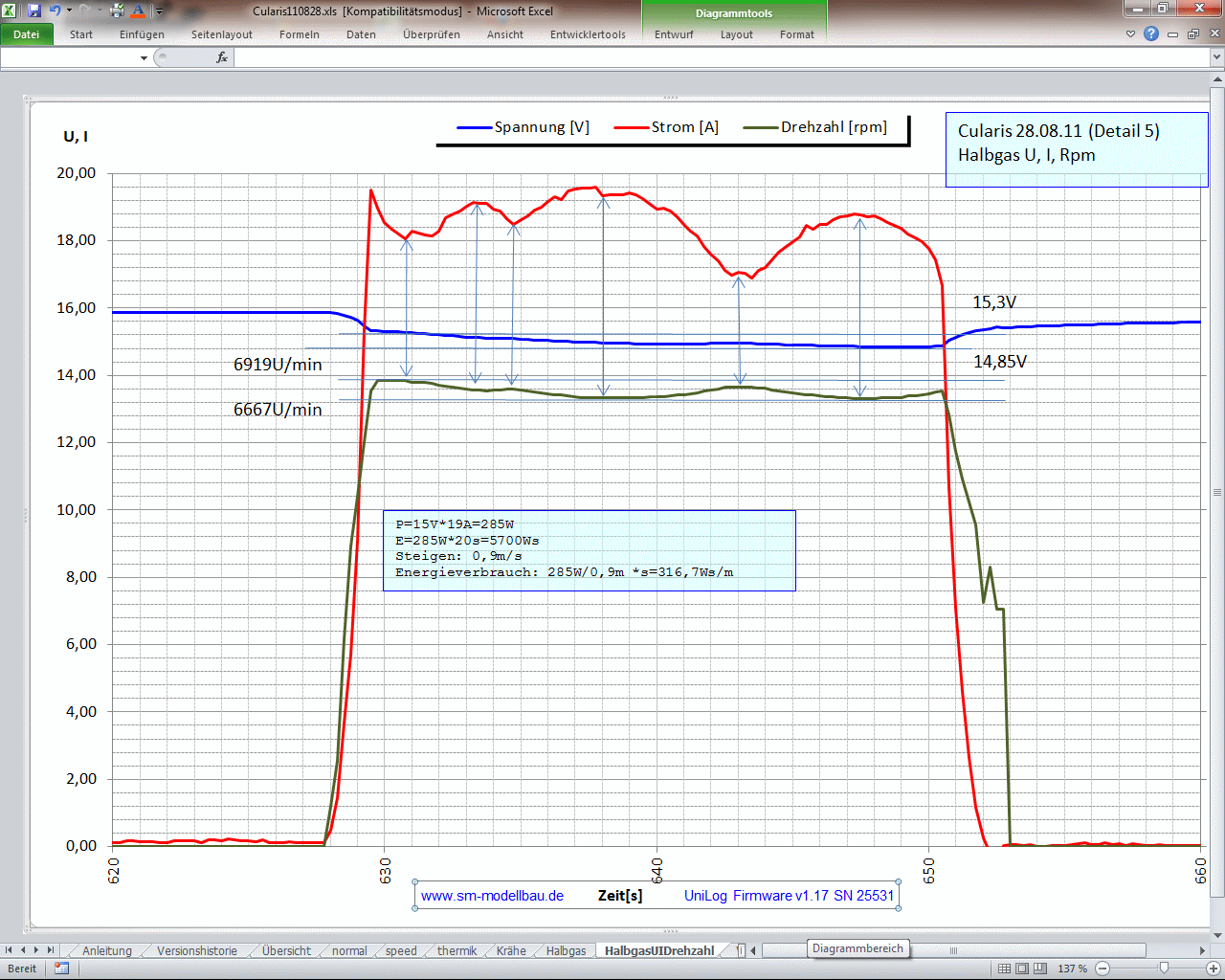
Task: Click the green Datei button
Action: (x=27, y=34)
